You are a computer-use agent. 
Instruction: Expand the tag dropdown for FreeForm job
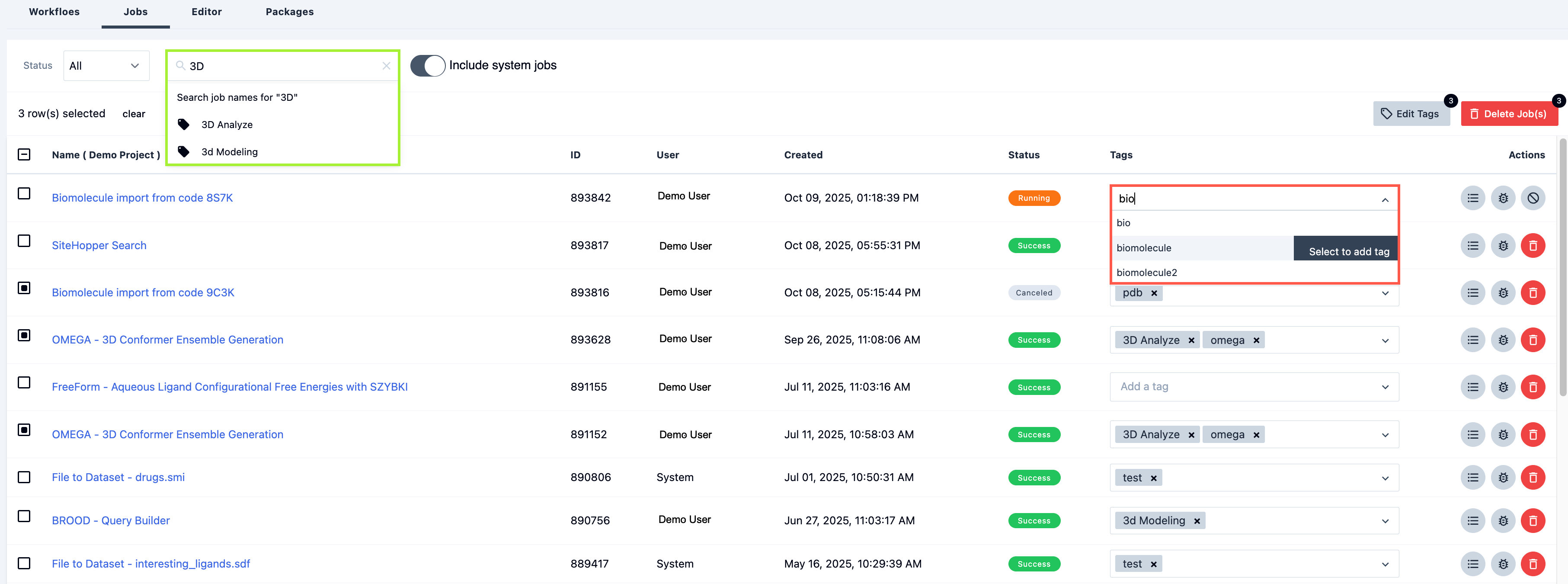(x=1385, y=387)
